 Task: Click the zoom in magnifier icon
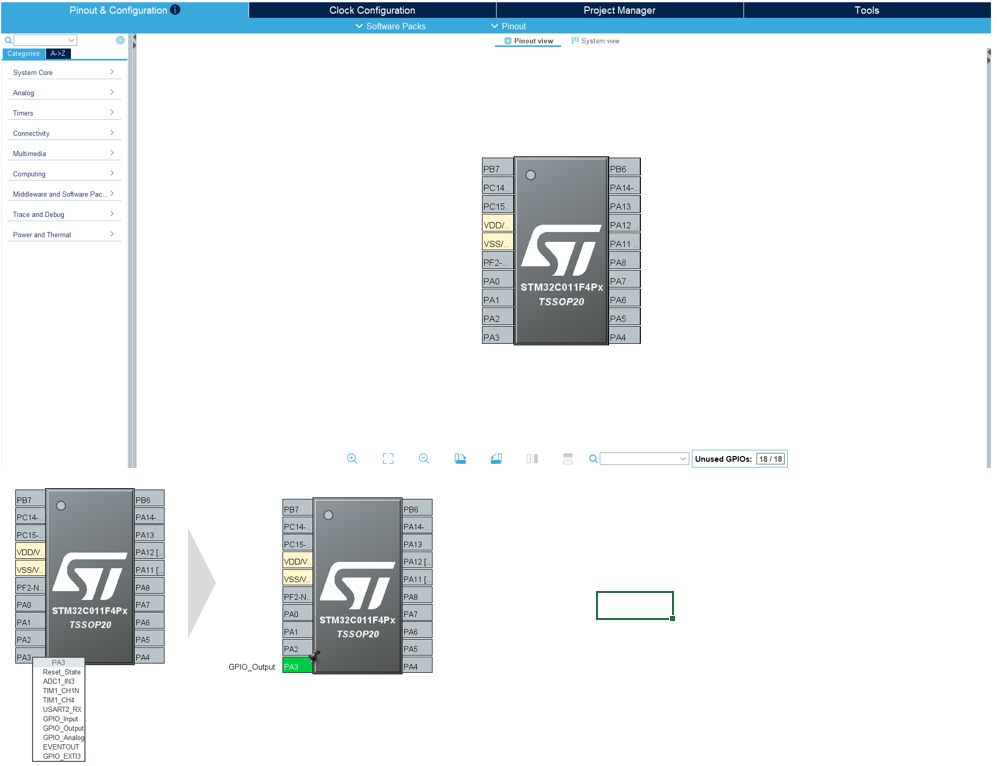tap(352, 458)
